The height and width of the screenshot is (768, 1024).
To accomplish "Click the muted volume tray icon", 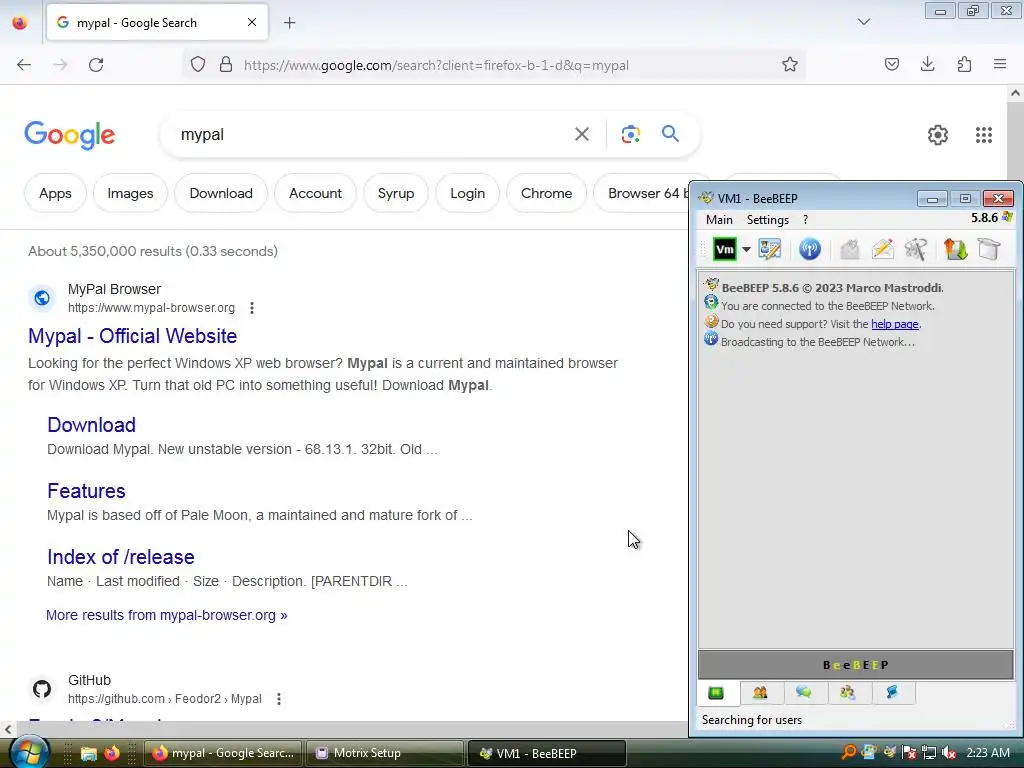I will [949, 753].
